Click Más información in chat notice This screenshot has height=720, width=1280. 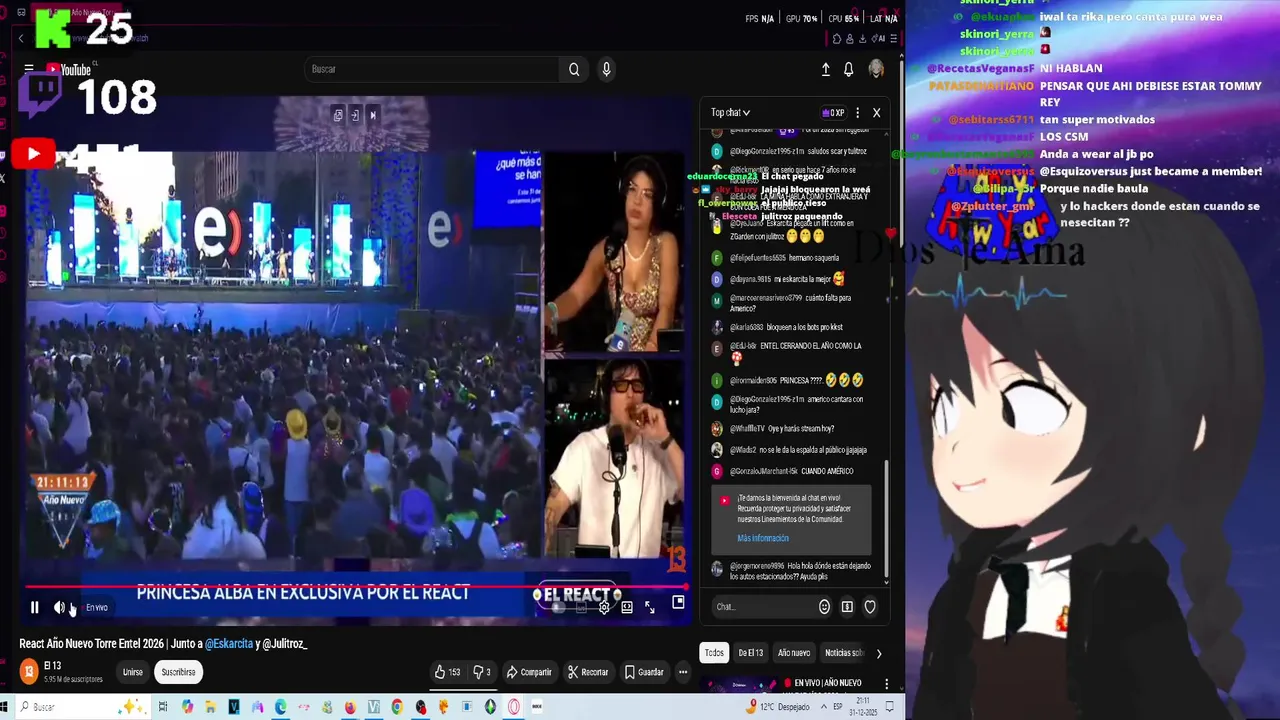(763, 538)
